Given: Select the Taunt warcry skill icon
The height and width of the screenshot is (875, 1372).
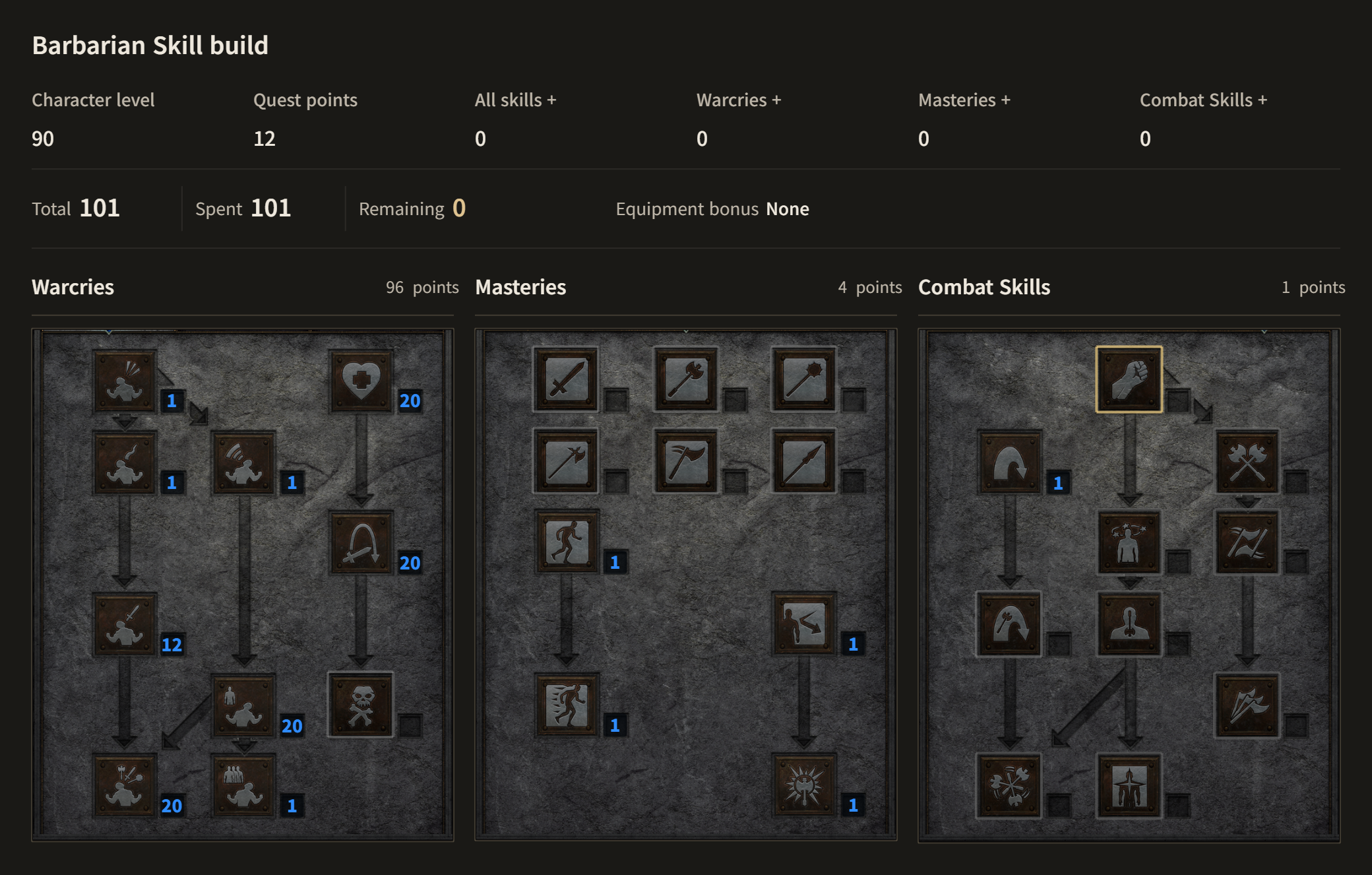Looking at the screenshot, I should pos(125,462).
